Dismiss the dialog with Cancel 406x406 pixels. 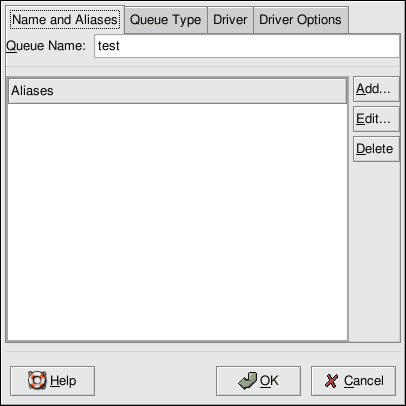[x=353, y=381]
